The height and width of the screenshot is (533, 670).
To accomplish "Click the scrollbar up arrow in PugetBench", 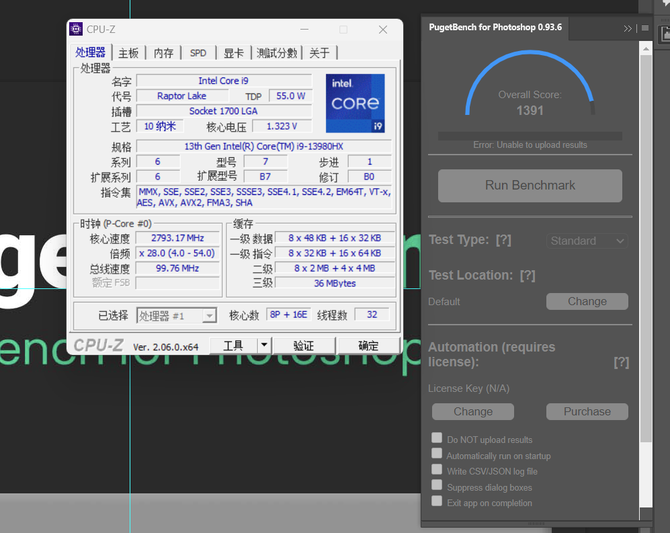I will 646,49.
